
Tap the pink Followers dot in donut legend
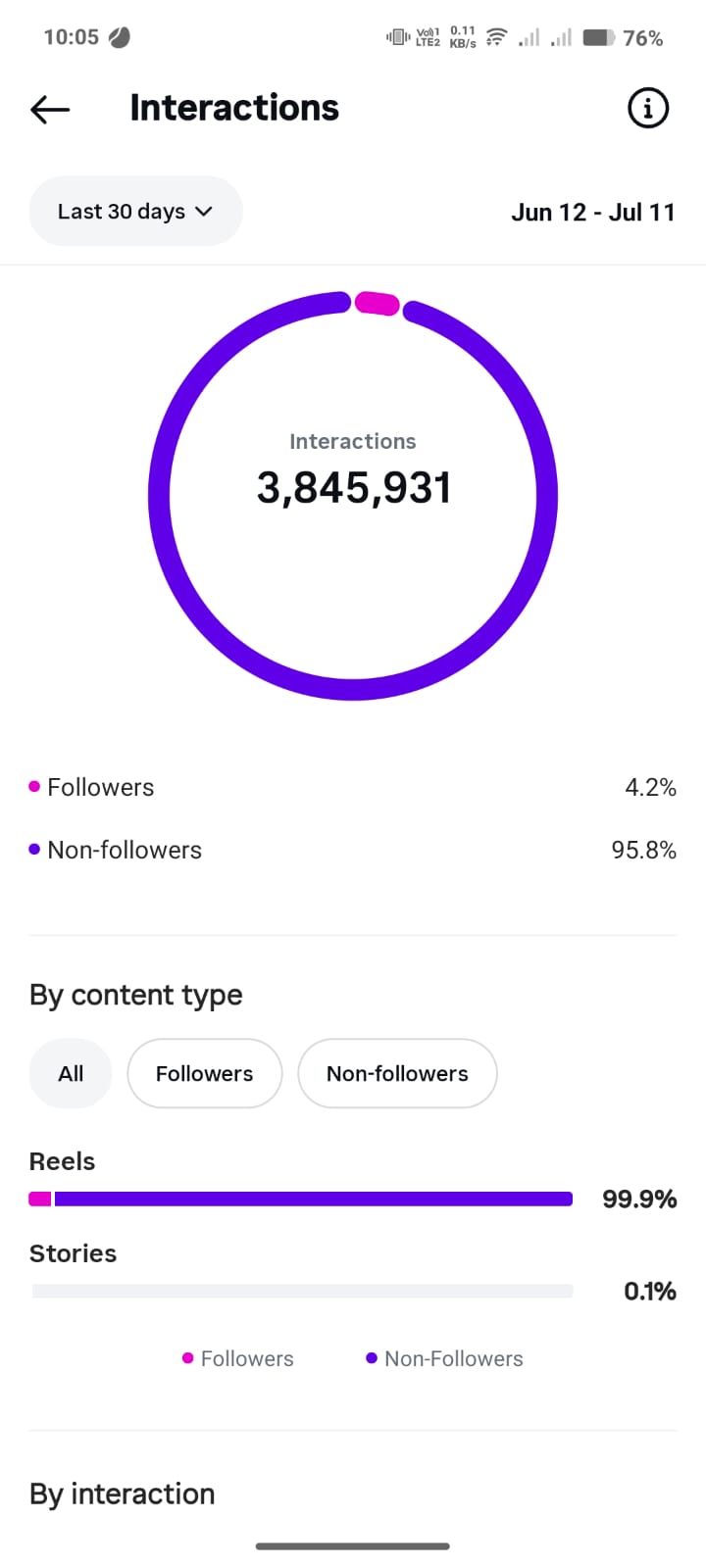click(x=34, y=787)
